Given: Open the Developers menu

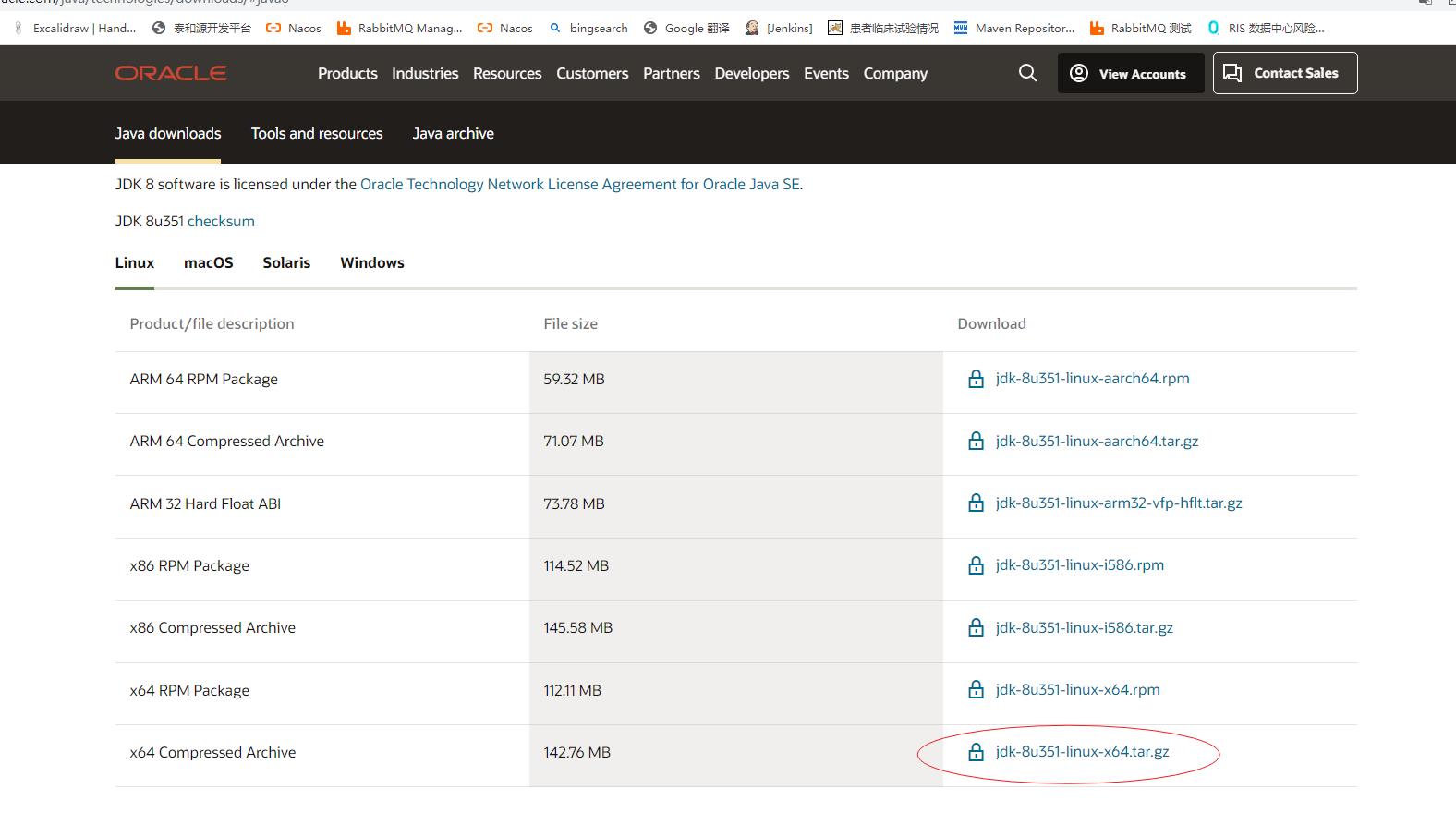Looking at the screenshot, I should [x=752, y=73].
